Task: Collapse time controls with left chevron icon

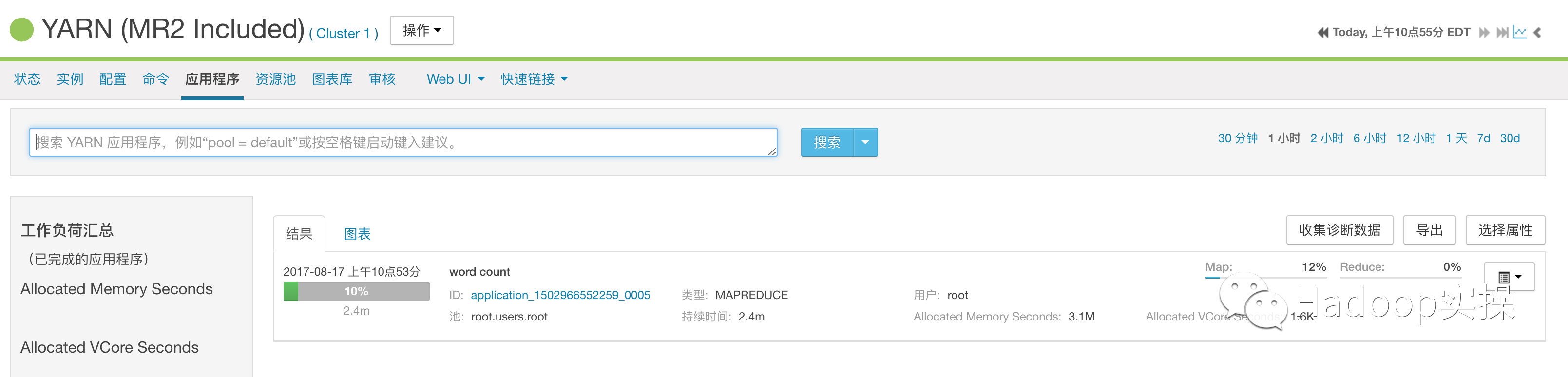Action: (x=1538, y=32)
